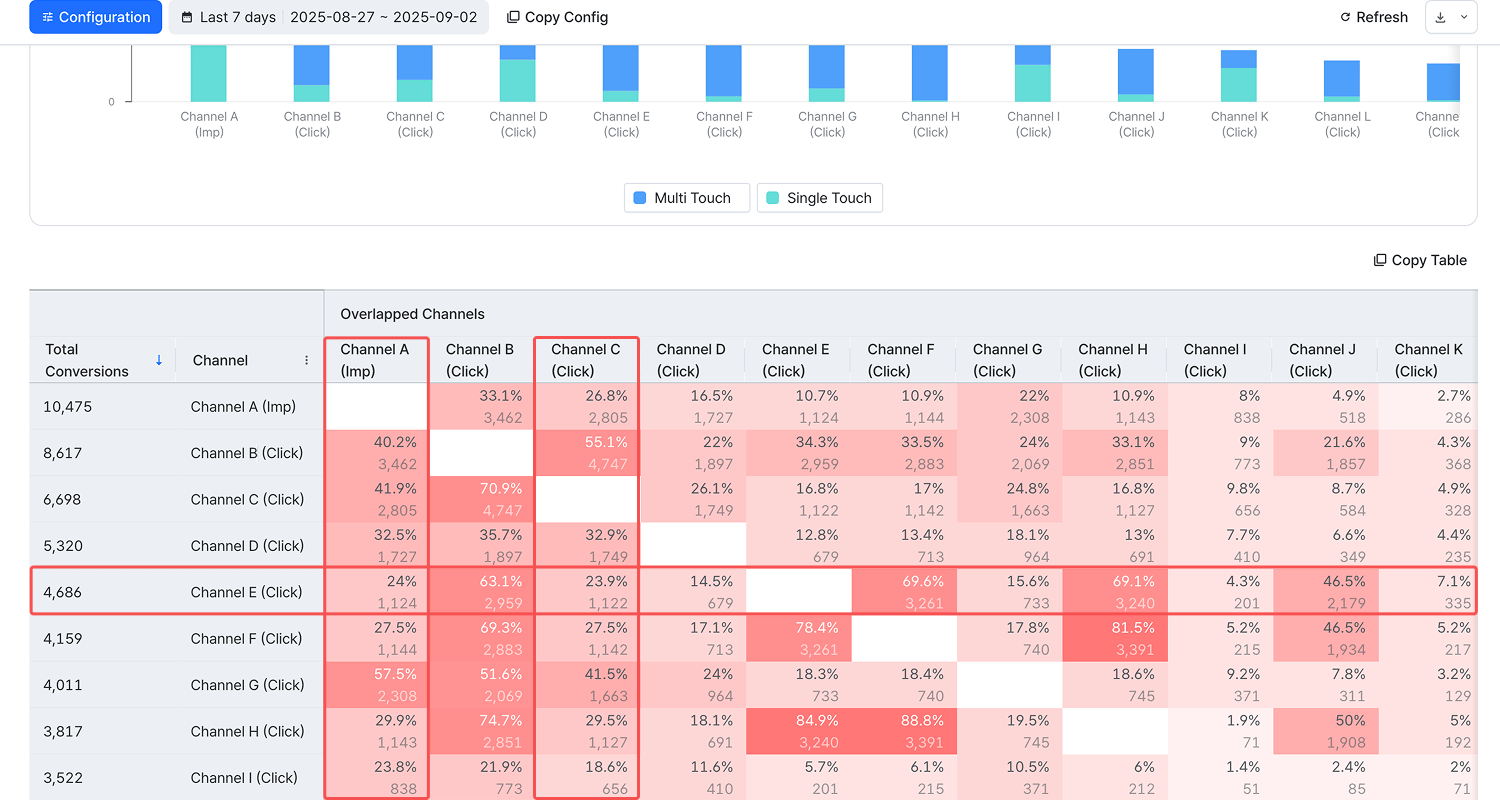
Task: Click the 84.9% cell in Channel H row
Action: point(798,731)
